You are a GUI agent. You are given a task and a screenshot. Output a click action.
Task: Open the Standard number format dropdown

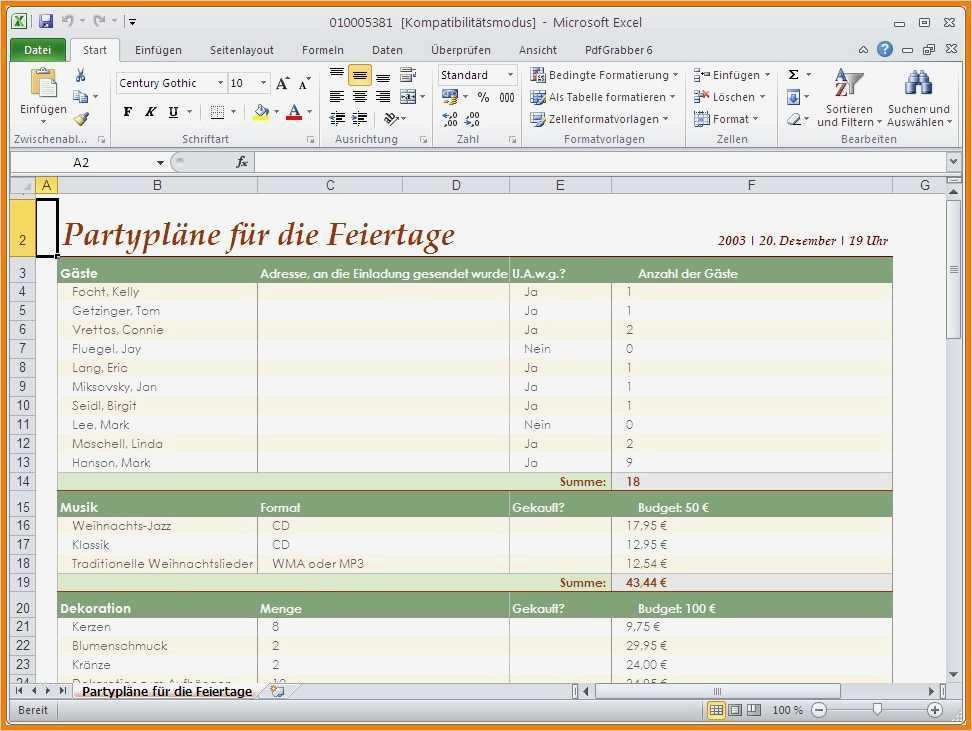(x=510, y=74)
